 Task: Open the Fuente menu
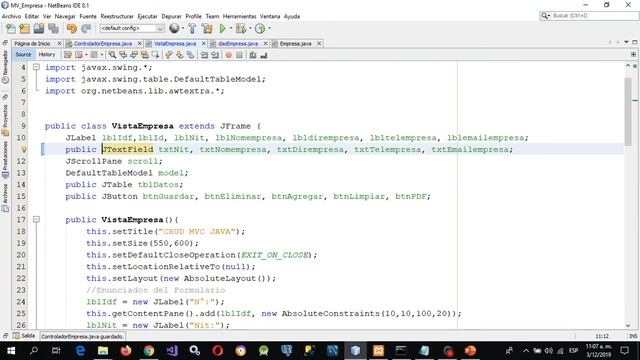pos(88,16)
